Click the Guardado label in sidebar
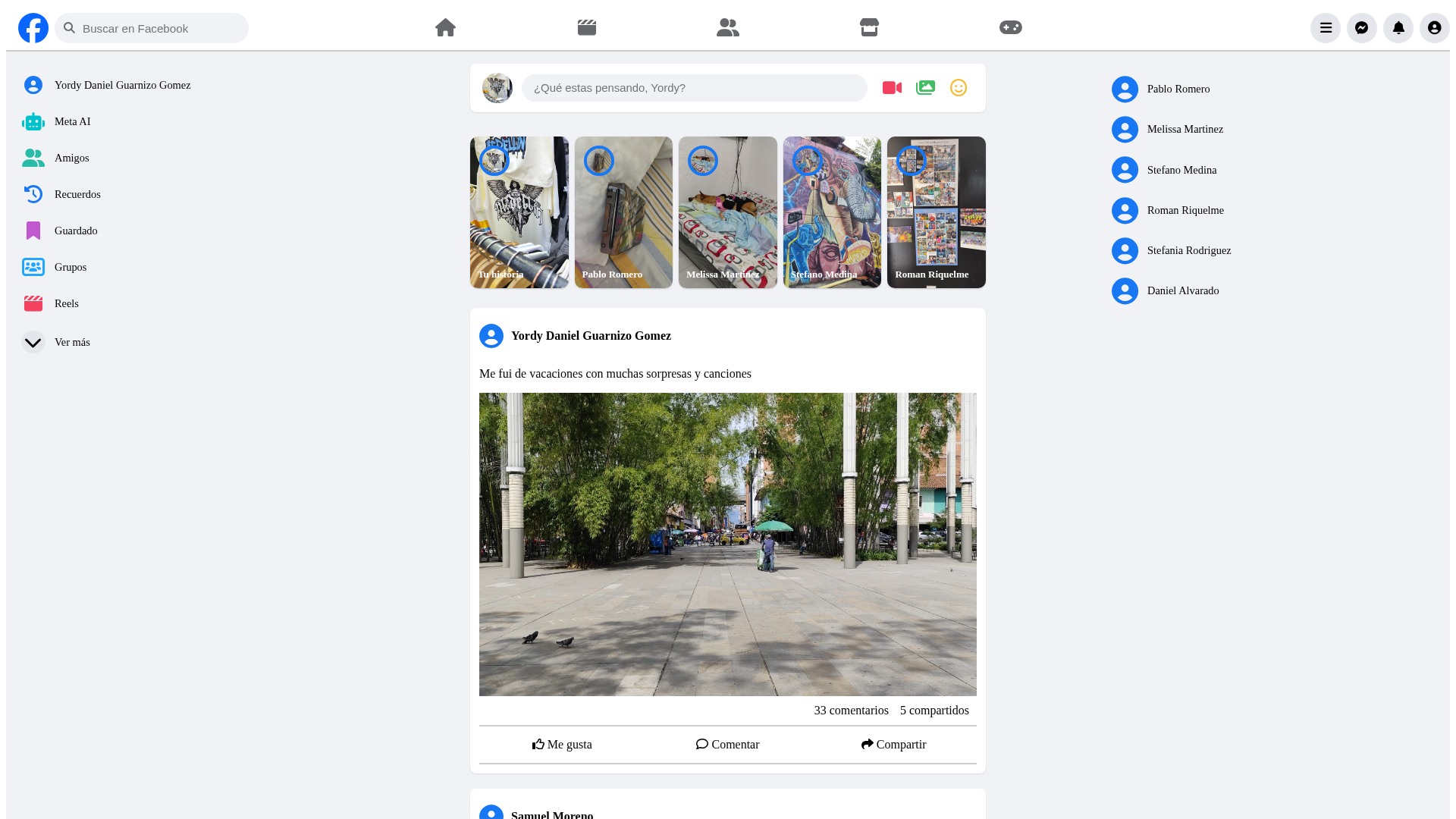This screenshot has height=819, width=1456. (76, 231)
